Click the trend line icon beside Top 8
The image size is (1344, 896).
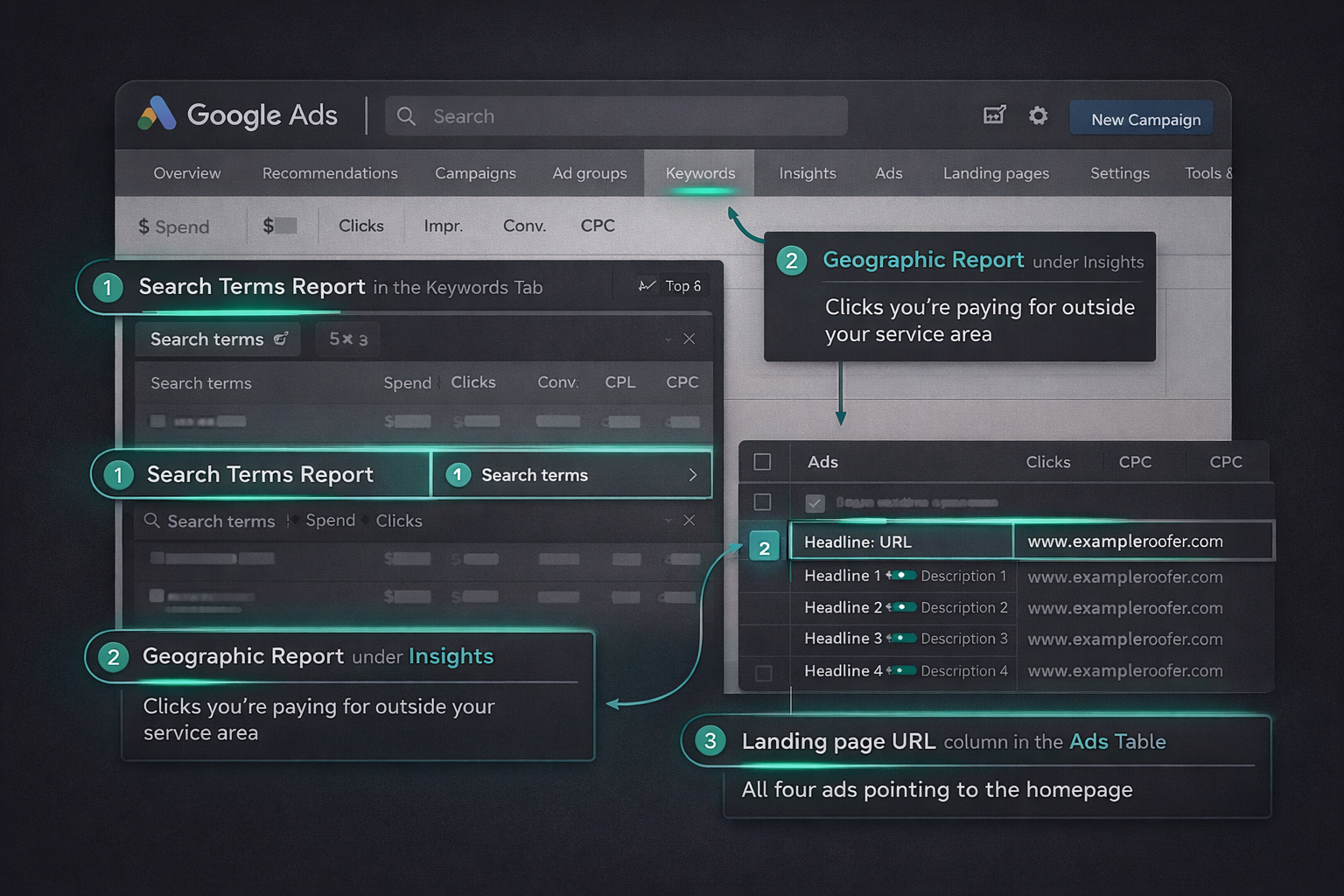[x=647, y=285]
